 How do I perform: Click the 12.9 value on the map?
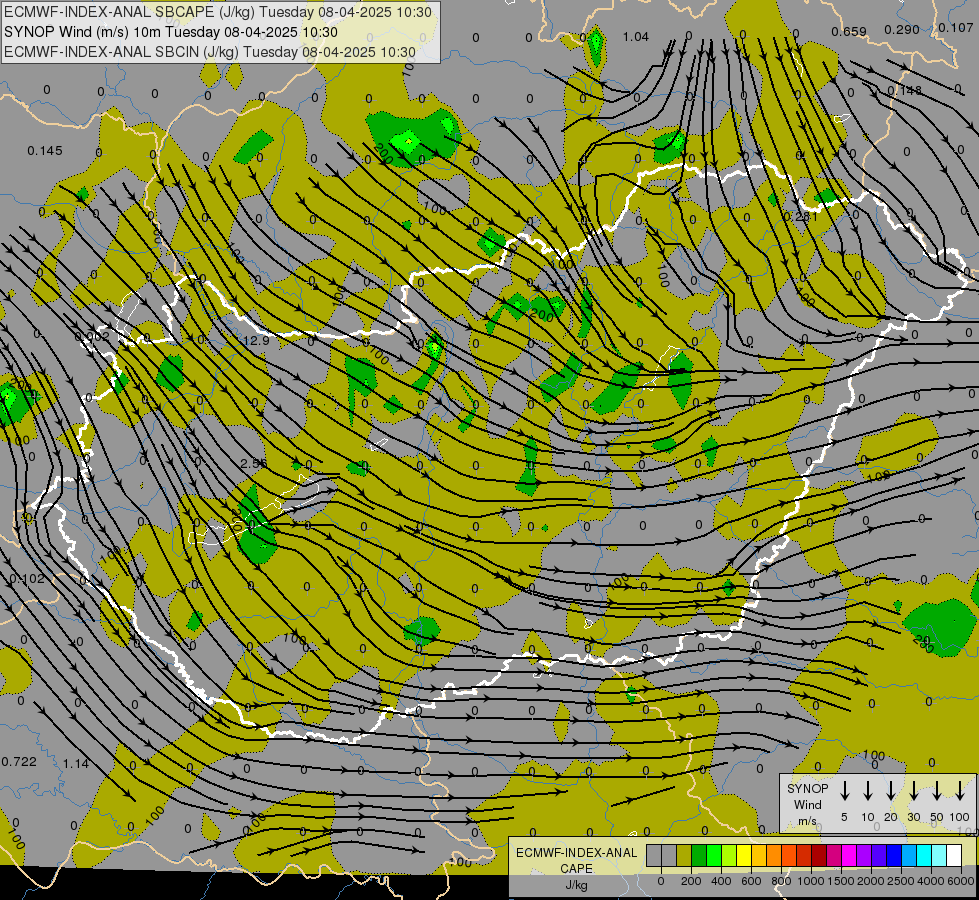[257, 340]
